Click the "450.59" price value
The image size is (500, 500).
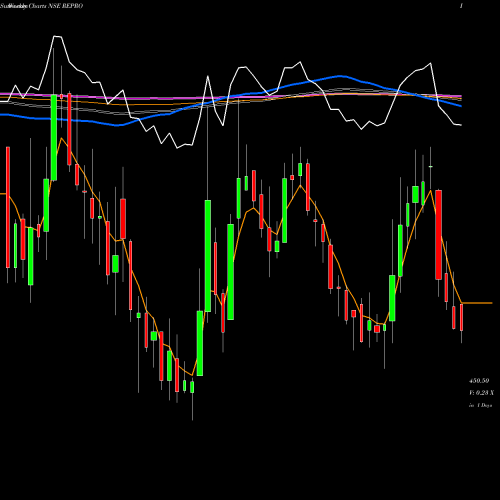point(479,381)
